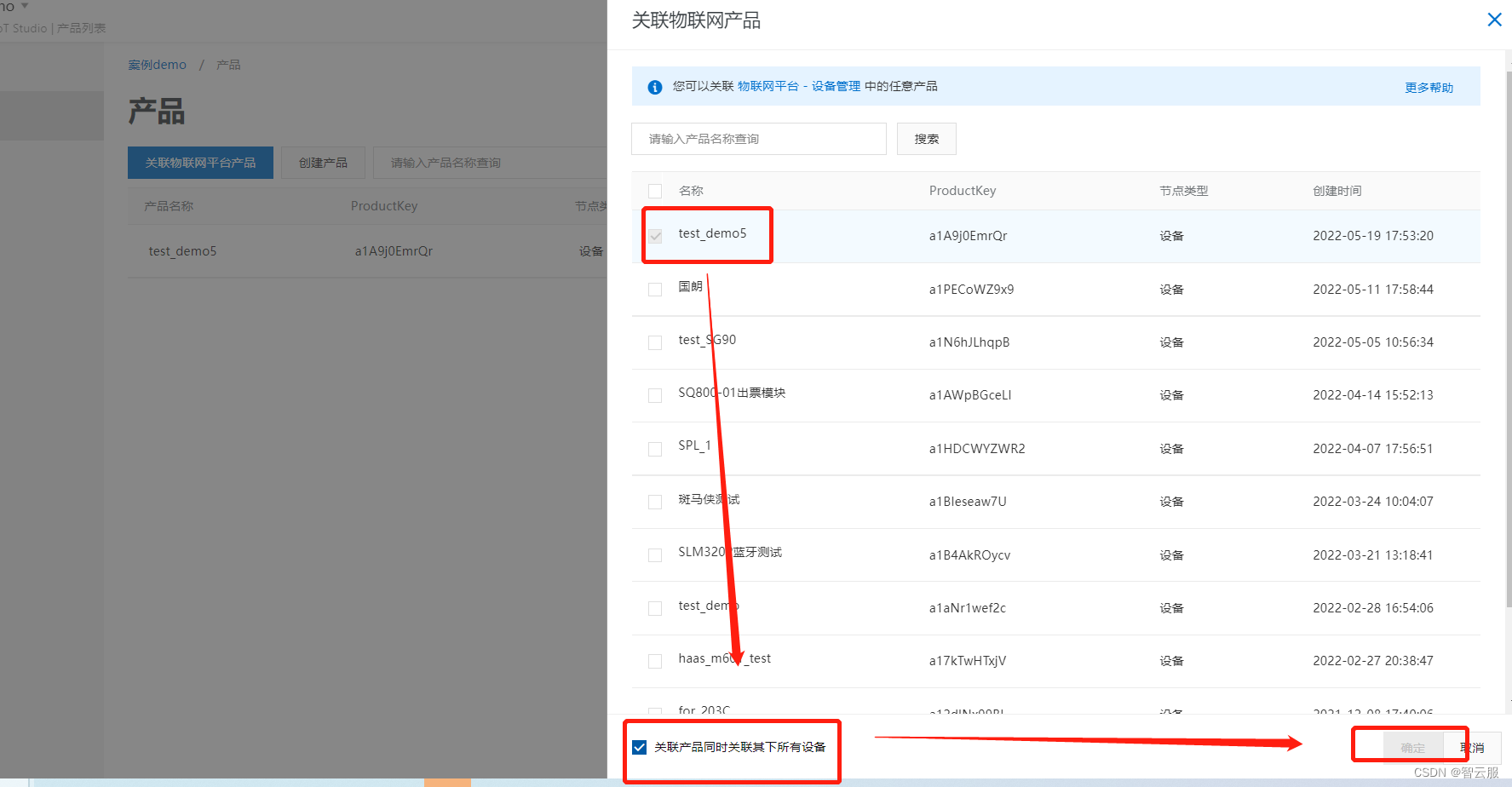Image resolution: width=1512 pixels, height=787 pixels.
Task: Click the blue info icon in the notice banner
Action: click(654, 86)
